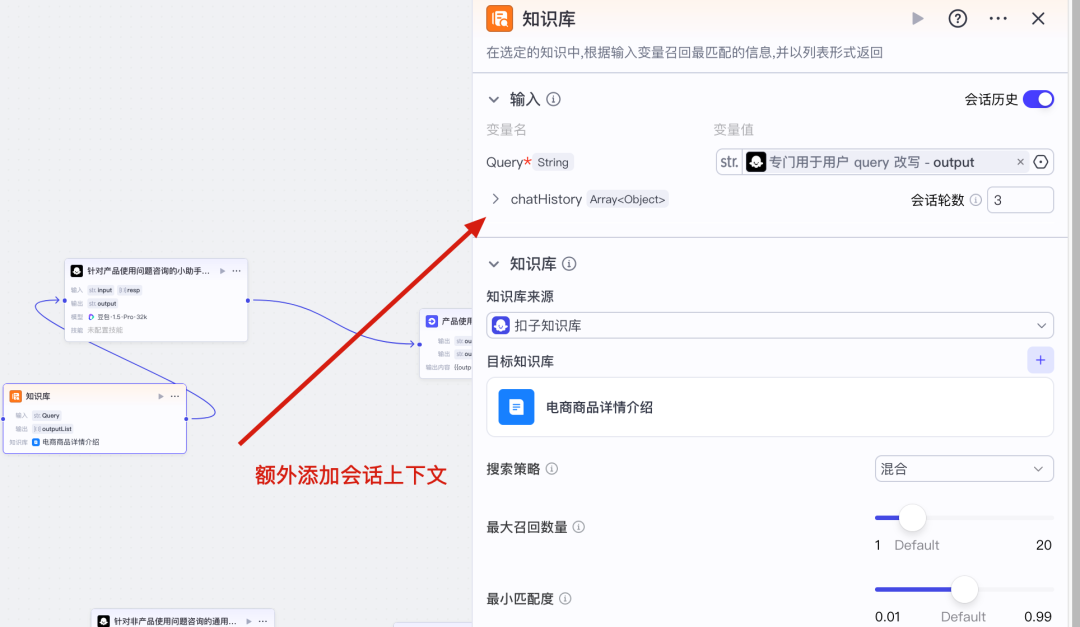Image resolution: width=1080 pixels, height=627 pixels.
Task: Click the 针对非产品使用问题咨询的通用 node bot icon
Action: pos(103,621)
